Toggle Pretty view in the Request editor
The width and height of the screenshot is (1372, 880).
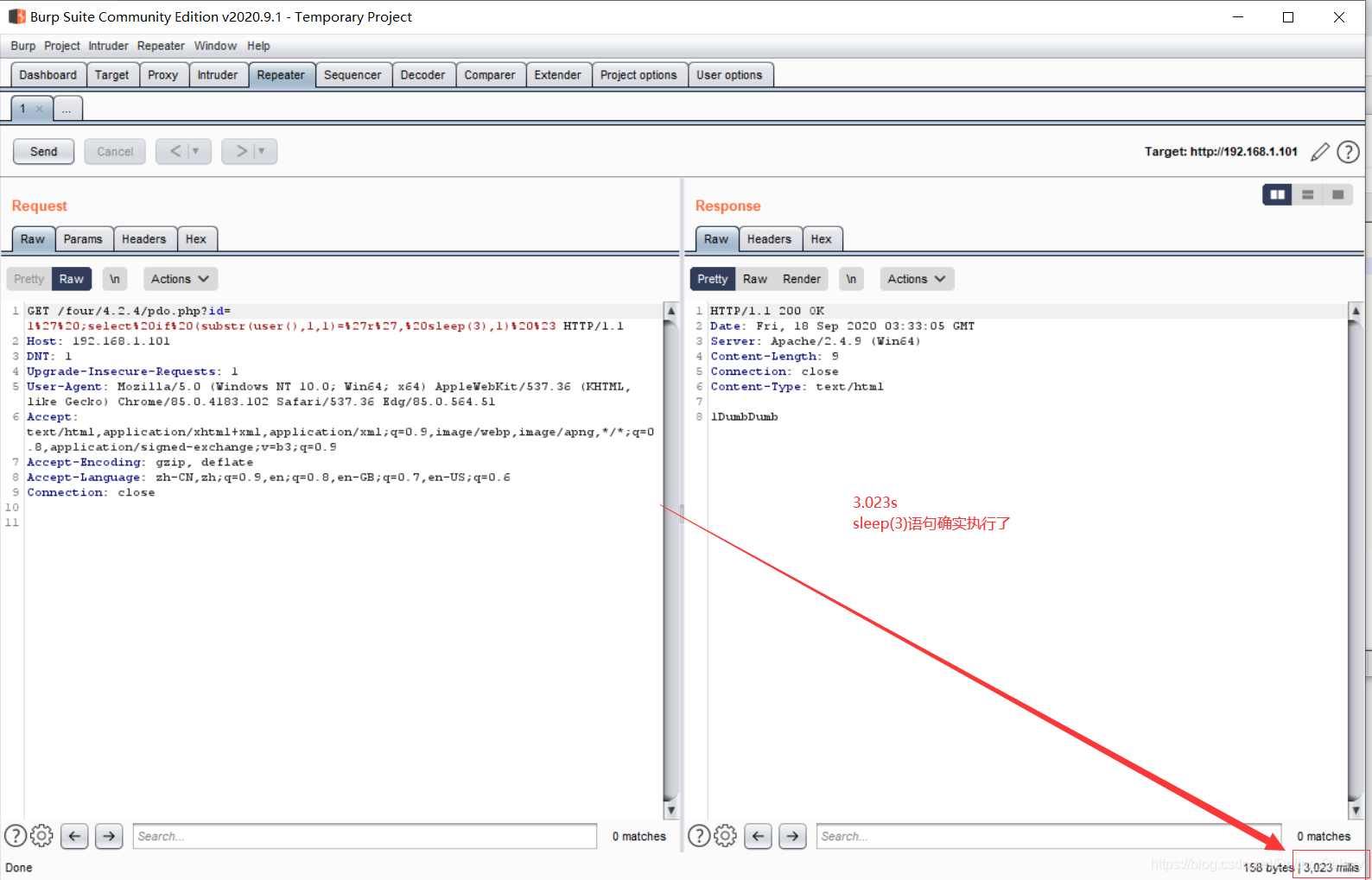[29, 279]
